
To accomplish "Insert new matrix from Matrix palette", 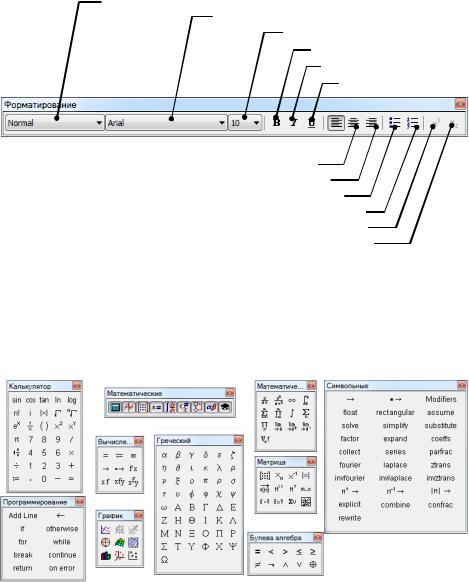I will (265, 476).
